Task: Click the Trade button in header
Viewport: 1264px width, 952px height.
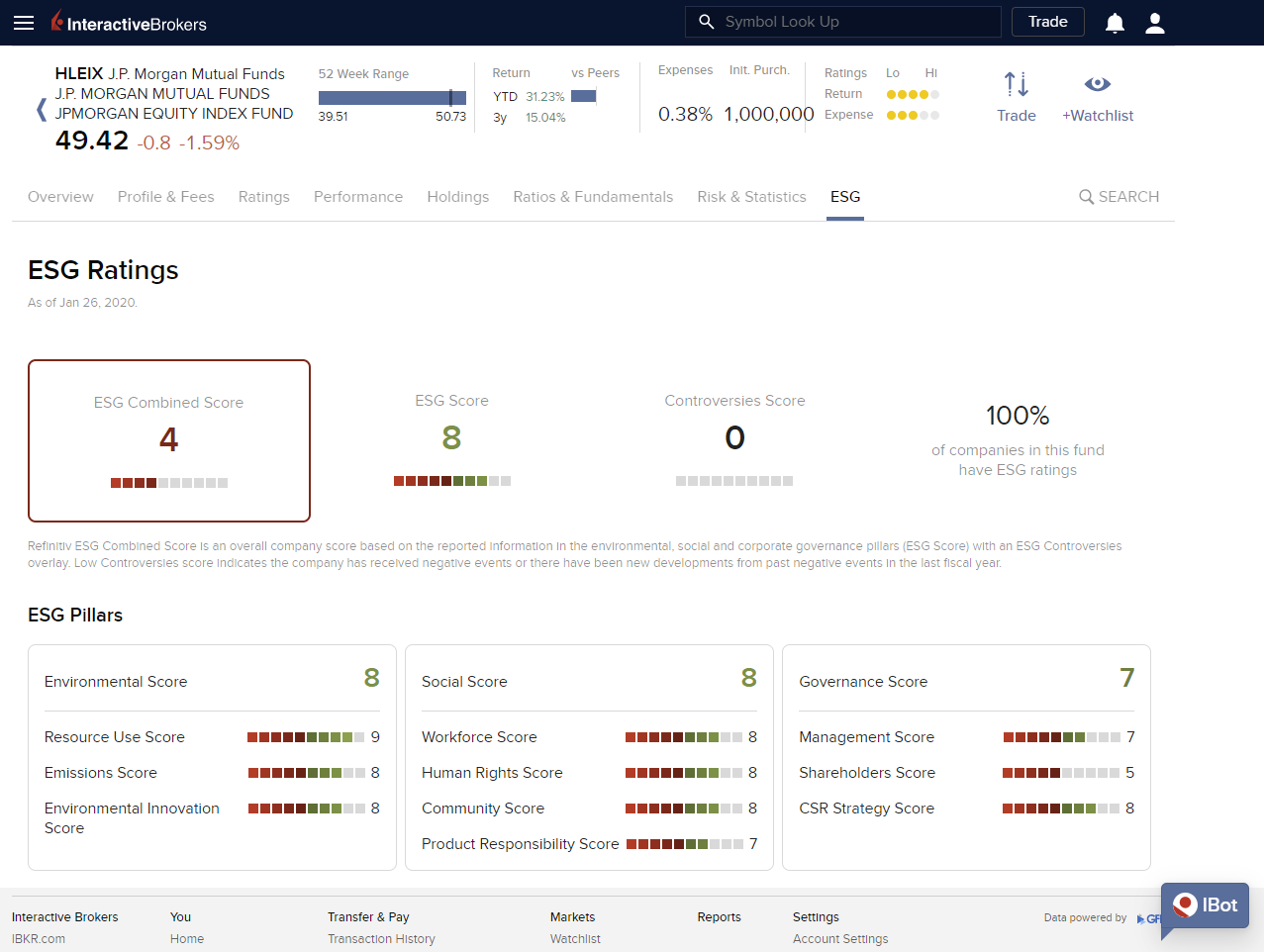Action: [x=1047, y=22]
